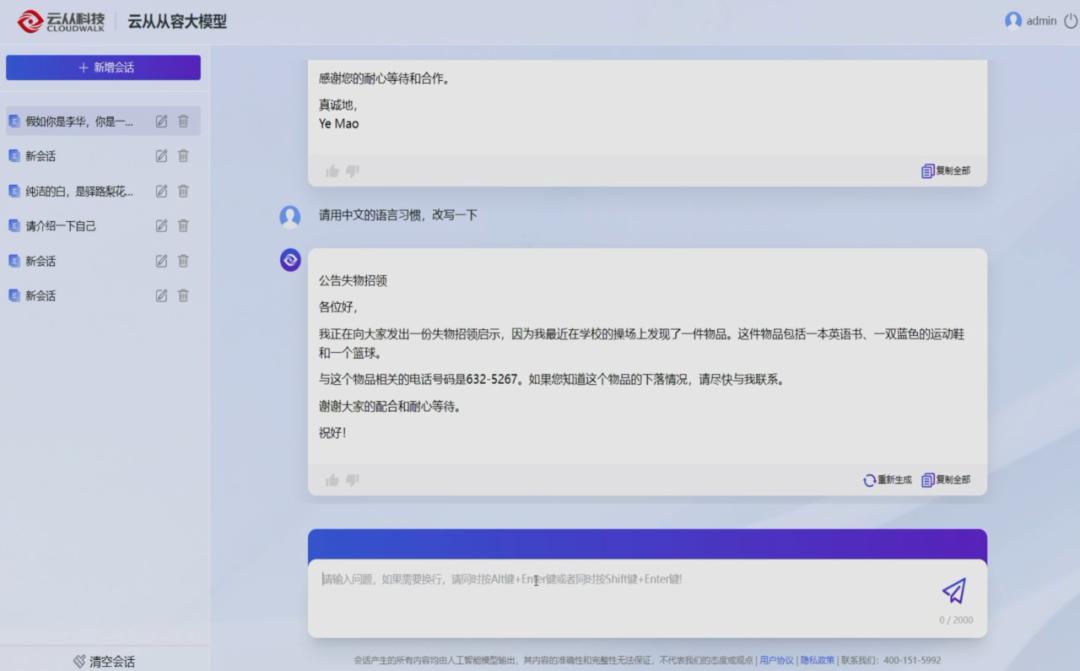The width and height of the screenshot is (1080, 671).
Task: Open the 用户协议 link
Action: click(x=776, y=660)
